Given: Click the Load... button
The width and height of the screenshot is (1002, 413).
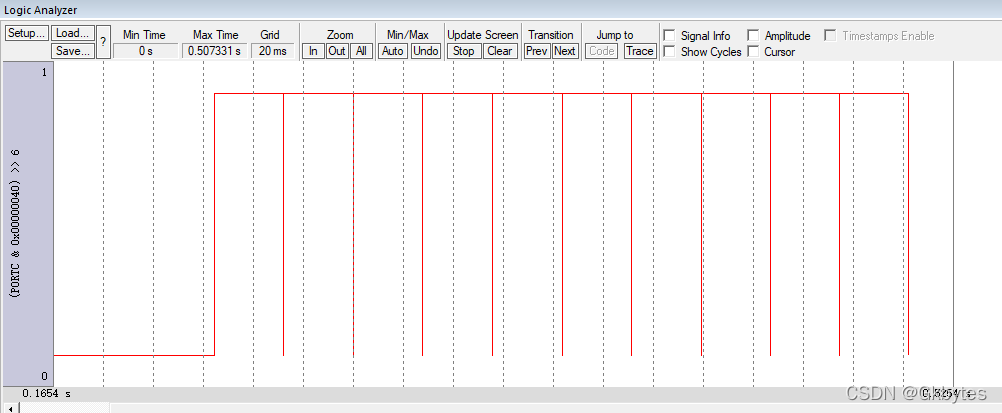Looking at the screenshot, I should coord(73,33).
